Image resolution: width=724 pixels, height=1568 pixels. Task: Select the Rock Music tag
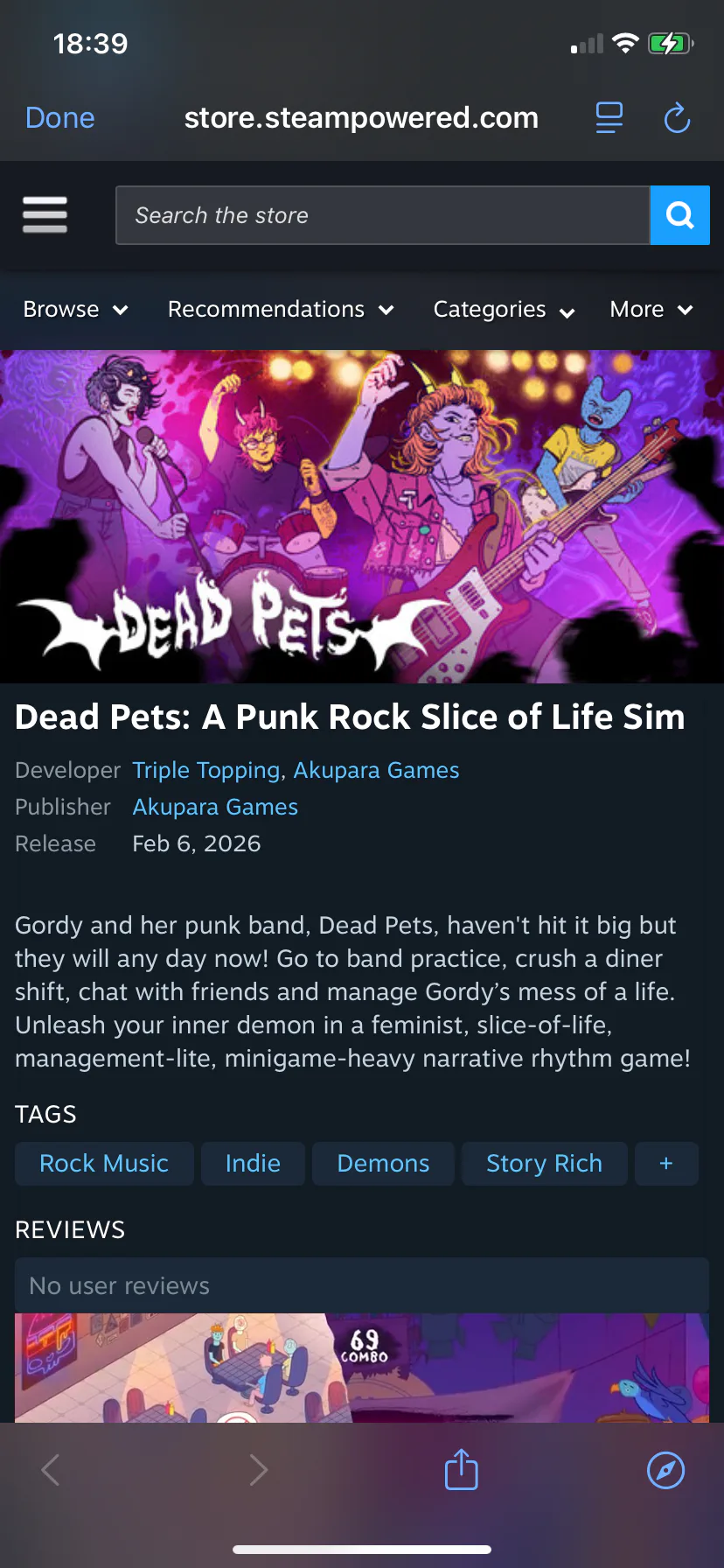[x=104, y=1164]
